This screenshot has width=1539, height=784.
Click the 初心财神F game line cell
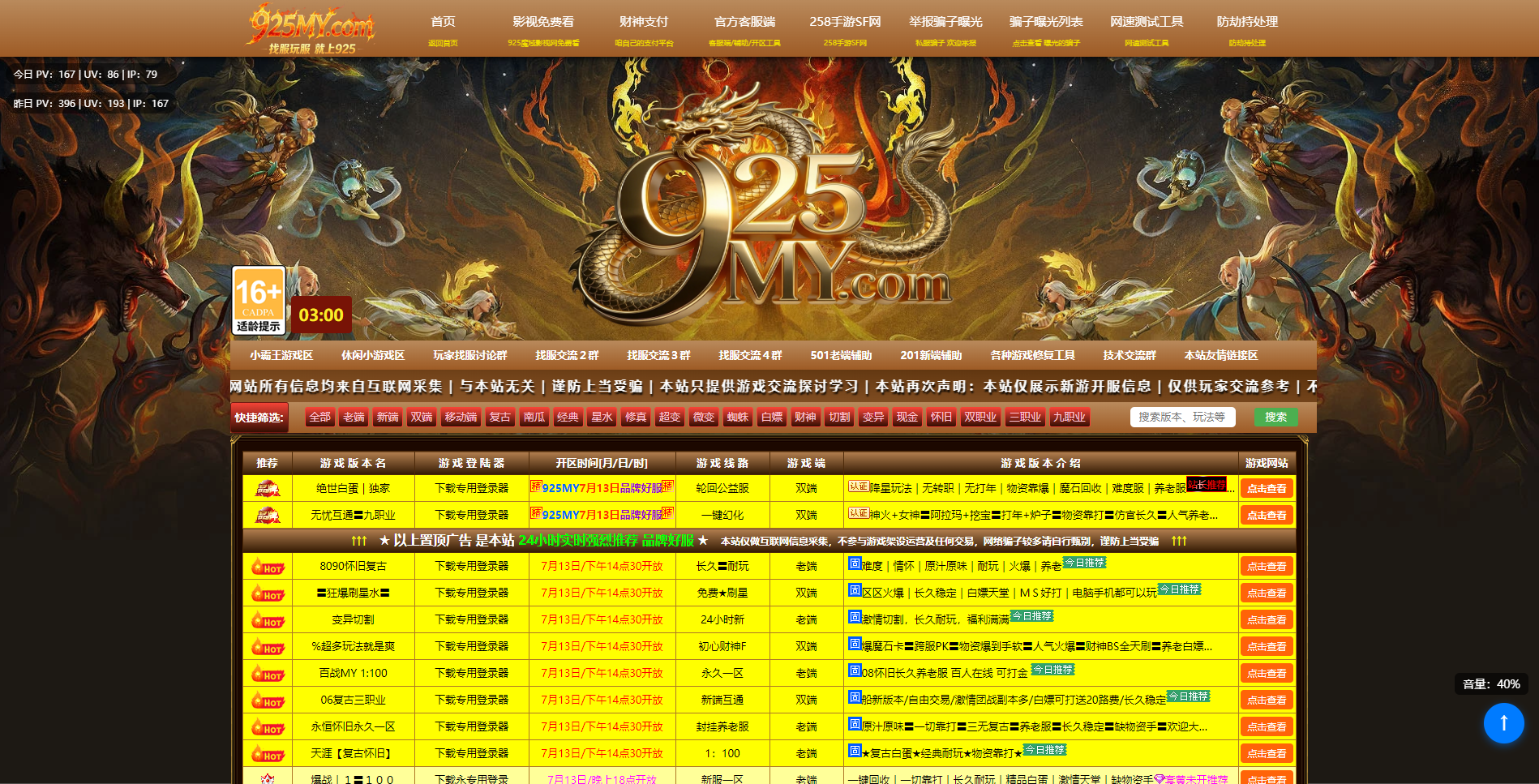[x=722, y=646]
